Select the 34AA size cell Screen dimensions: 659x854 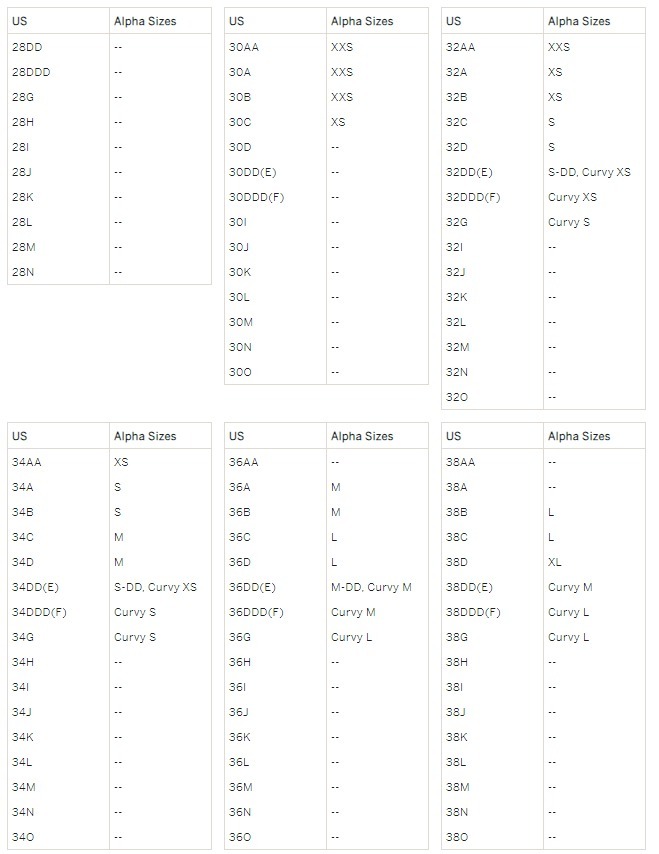pyautogui.click(x=27, y=462)
